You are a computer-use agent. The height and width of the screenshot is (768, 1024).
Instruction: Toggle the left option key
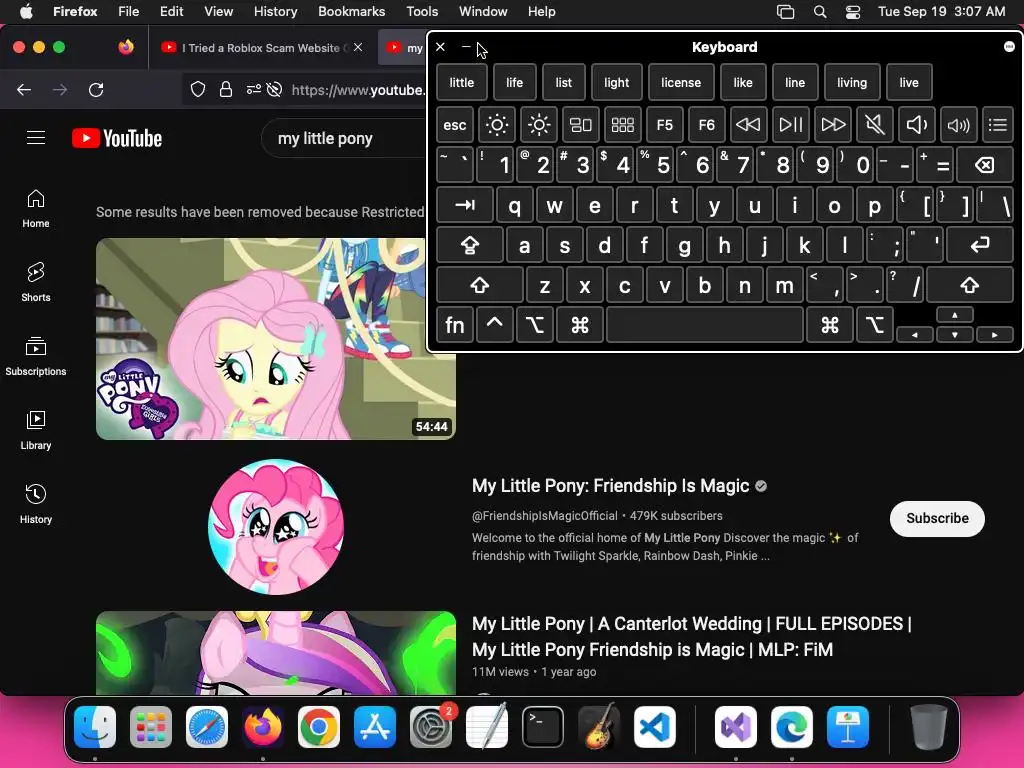[535, 325]
